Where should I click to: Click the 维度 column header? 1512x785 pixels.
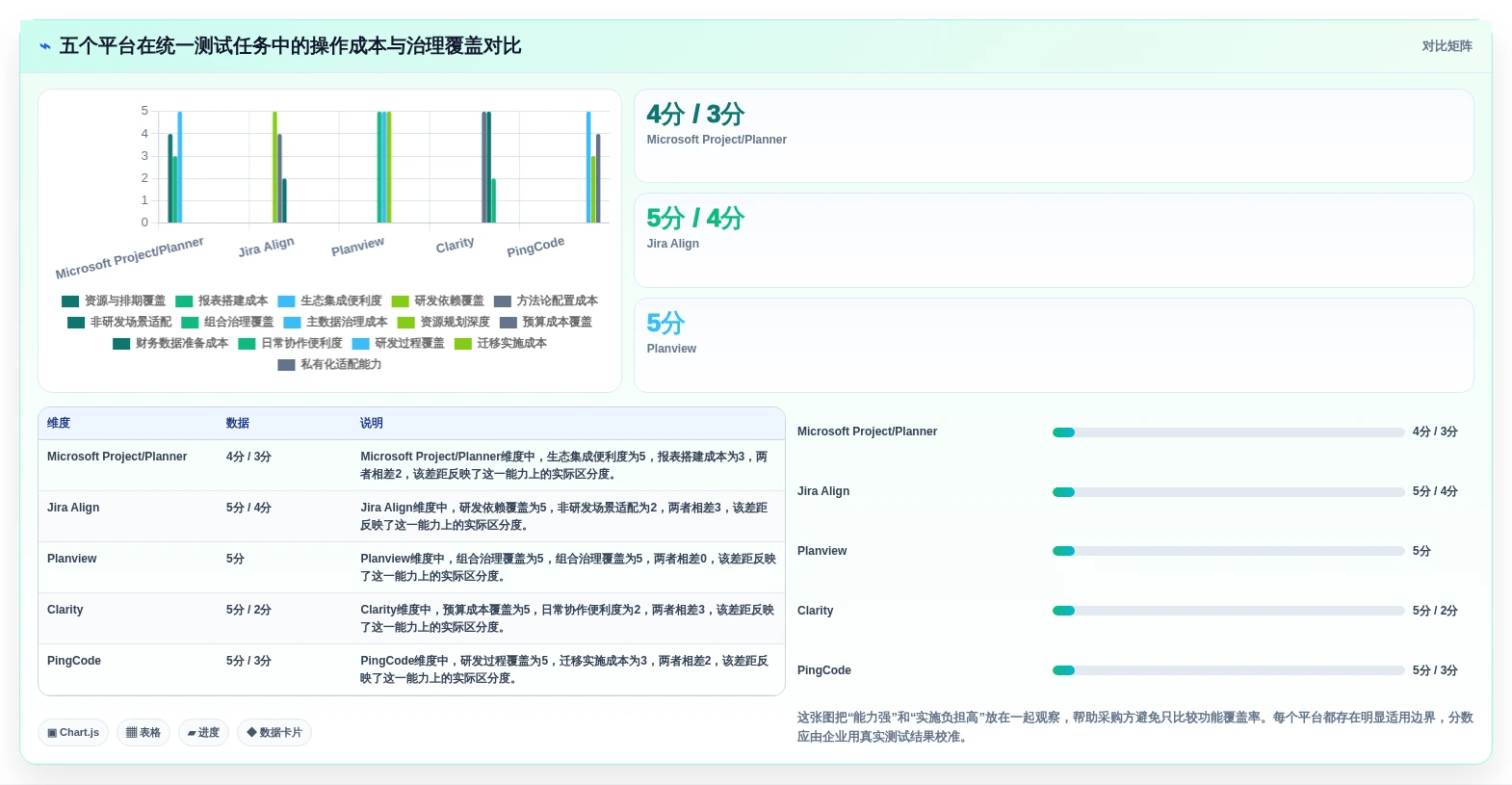coord(59,424)
